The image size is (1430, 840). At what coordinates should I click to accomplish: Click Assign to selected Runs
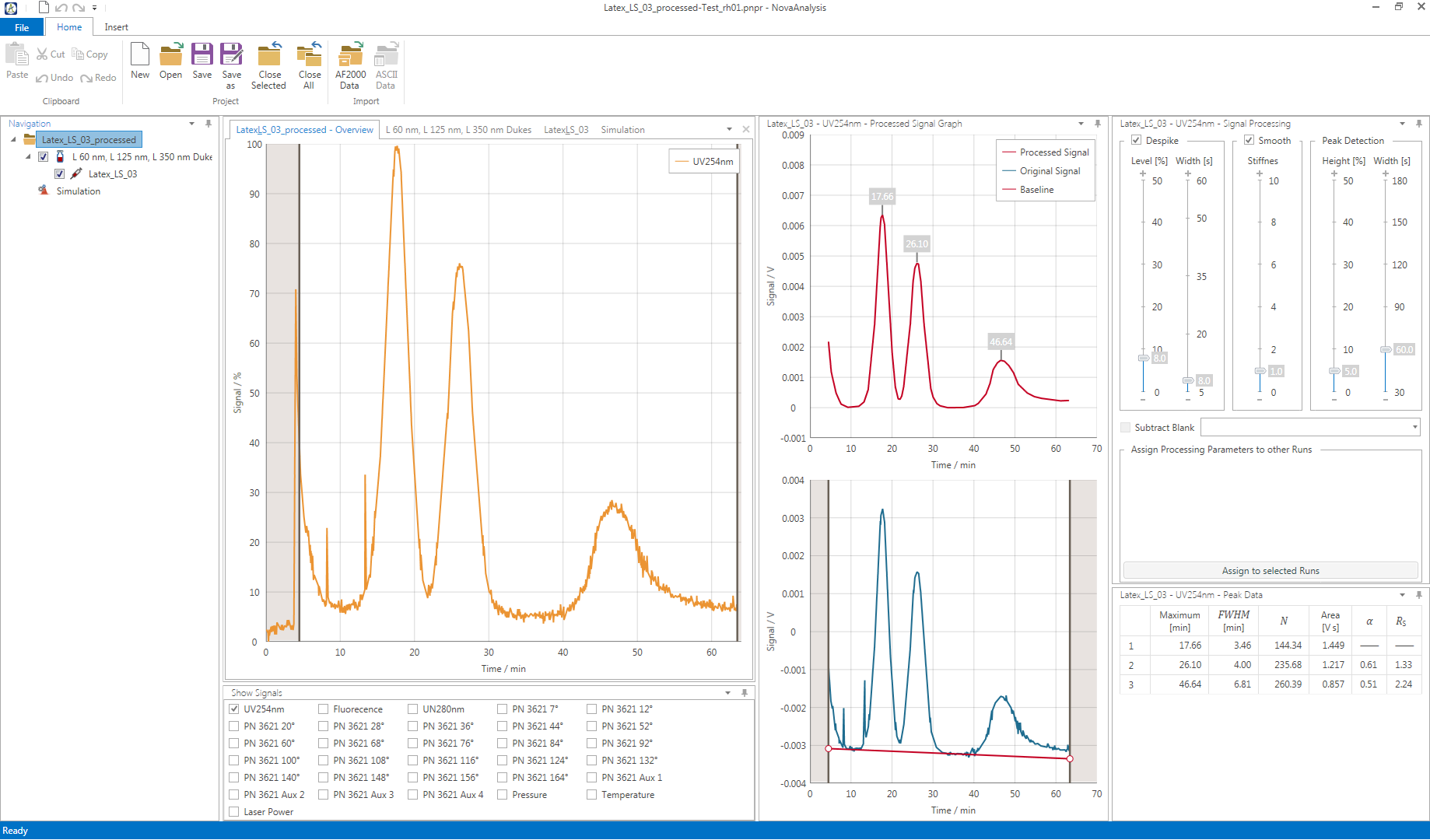(x=1270, y=570)
